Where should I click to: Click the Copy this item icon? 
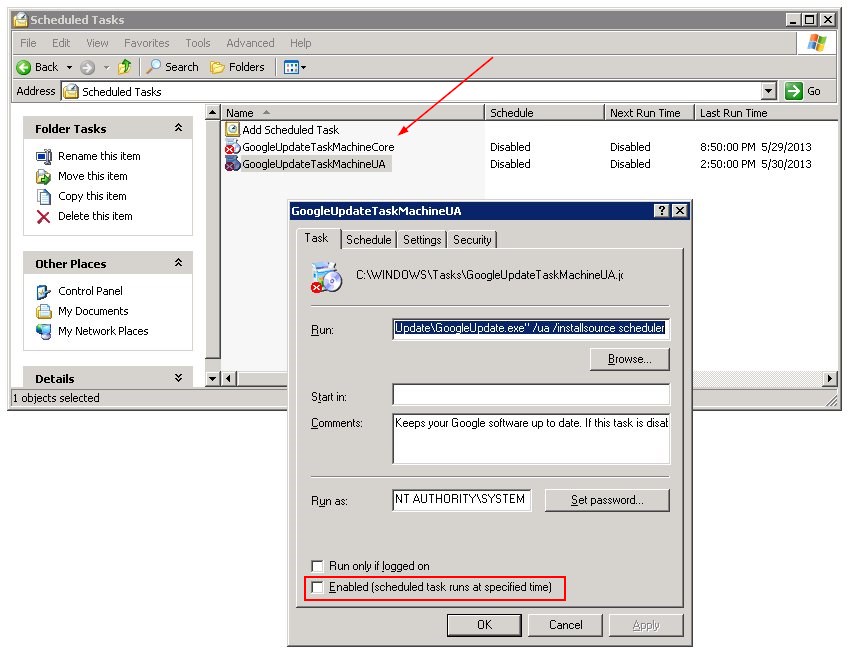pyautogui.click(x=43, y=196)
